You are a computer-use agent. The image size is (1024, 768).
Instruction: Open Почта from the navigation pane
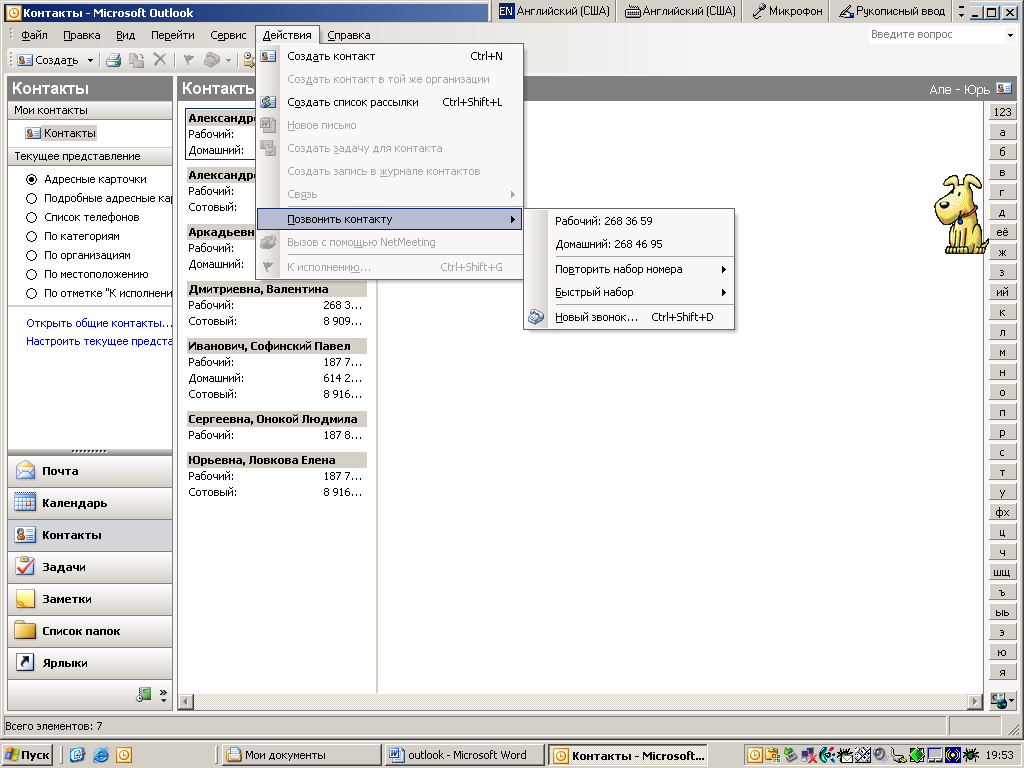tap(90, 471)
